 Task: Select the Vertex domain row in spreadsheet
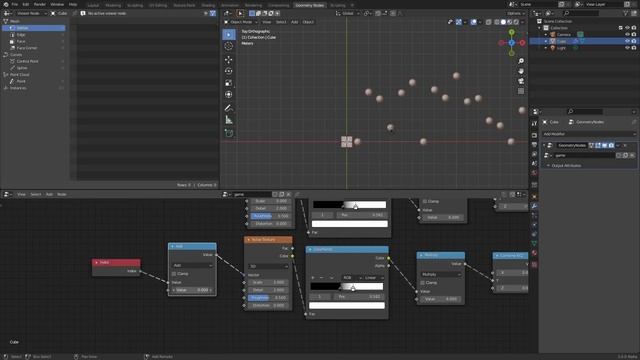34,28
